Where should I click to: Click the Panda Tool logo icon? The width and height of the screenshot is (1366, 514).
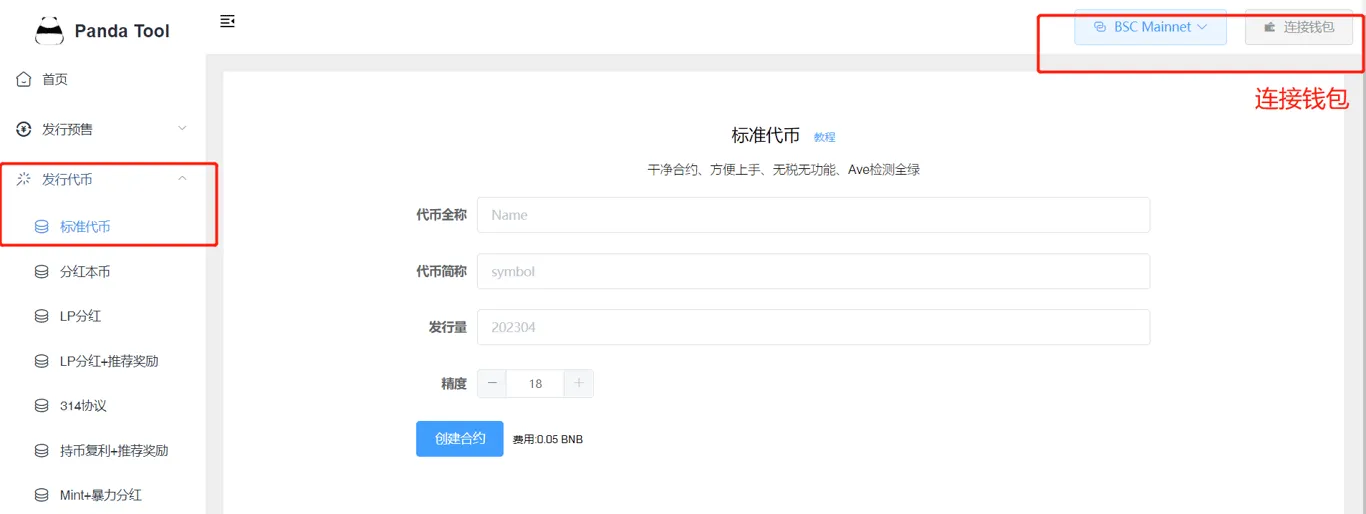(49, 31)
